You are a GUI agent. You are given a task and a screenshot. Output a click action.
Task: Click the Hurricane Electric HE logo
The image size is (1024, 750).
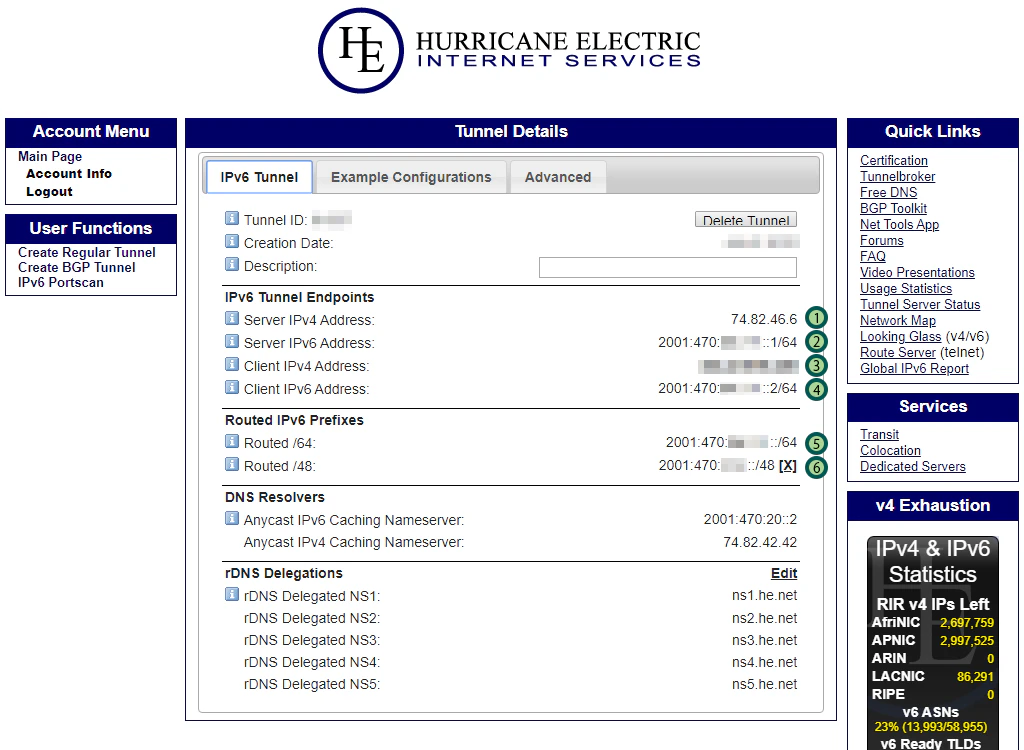tap(360, 50)
